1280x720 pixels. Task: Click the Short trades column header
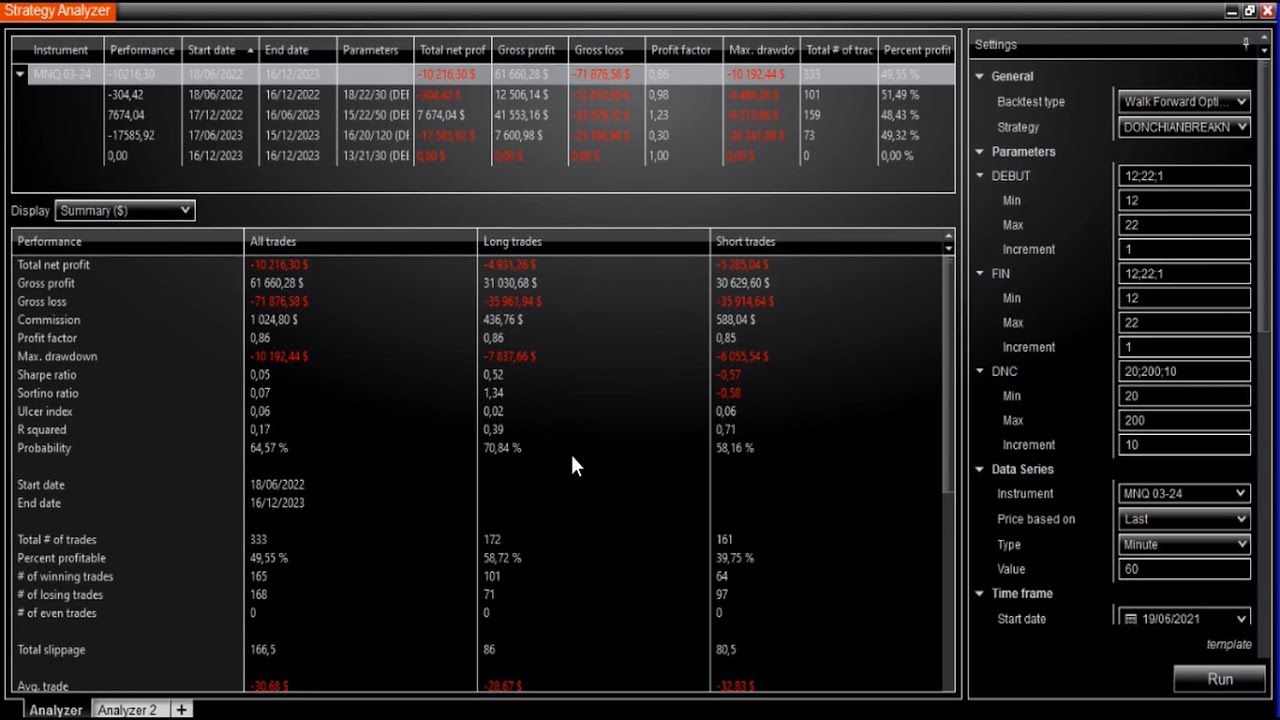point(826,241)
